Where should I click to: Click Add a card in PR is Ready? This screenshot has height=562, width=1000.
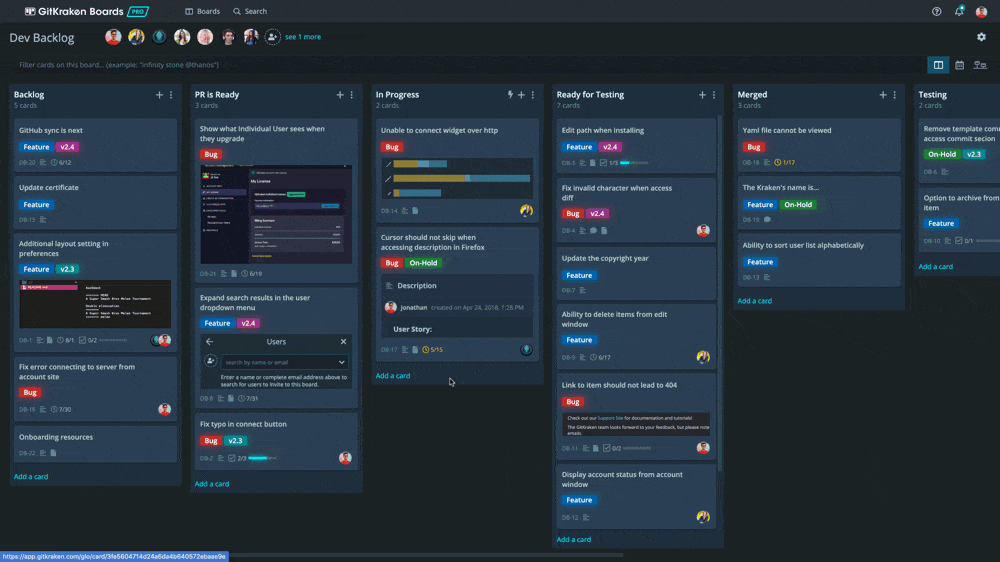(x=212, y=484)
